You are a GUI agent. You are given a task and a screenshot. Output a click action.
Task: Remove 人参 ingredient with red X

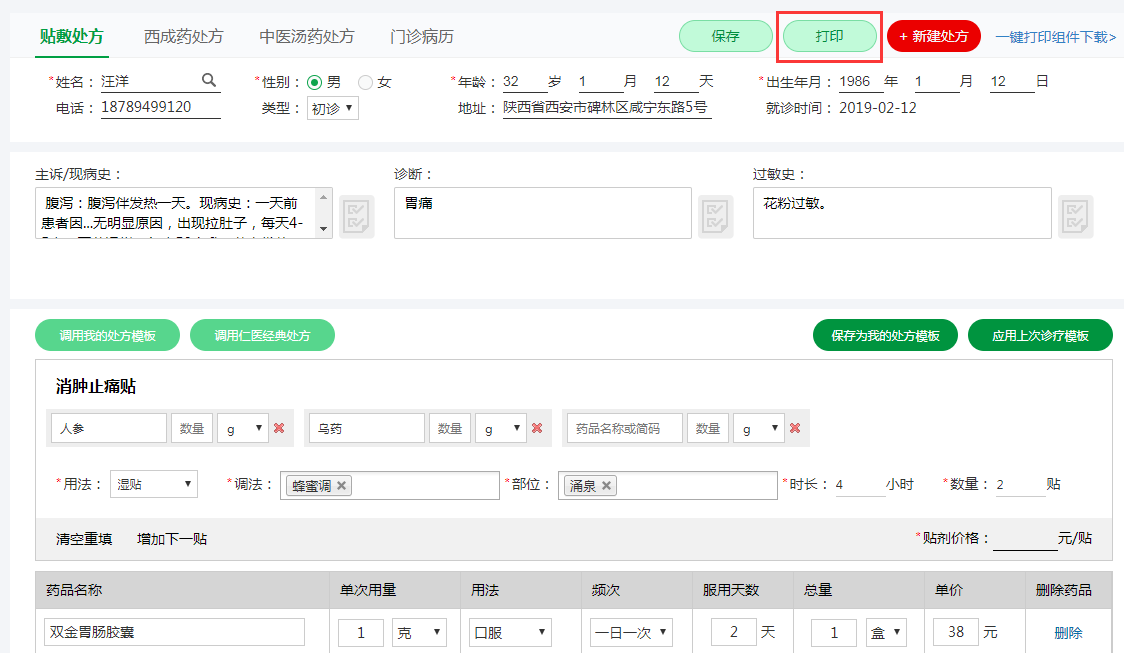(x=279, y=428)
